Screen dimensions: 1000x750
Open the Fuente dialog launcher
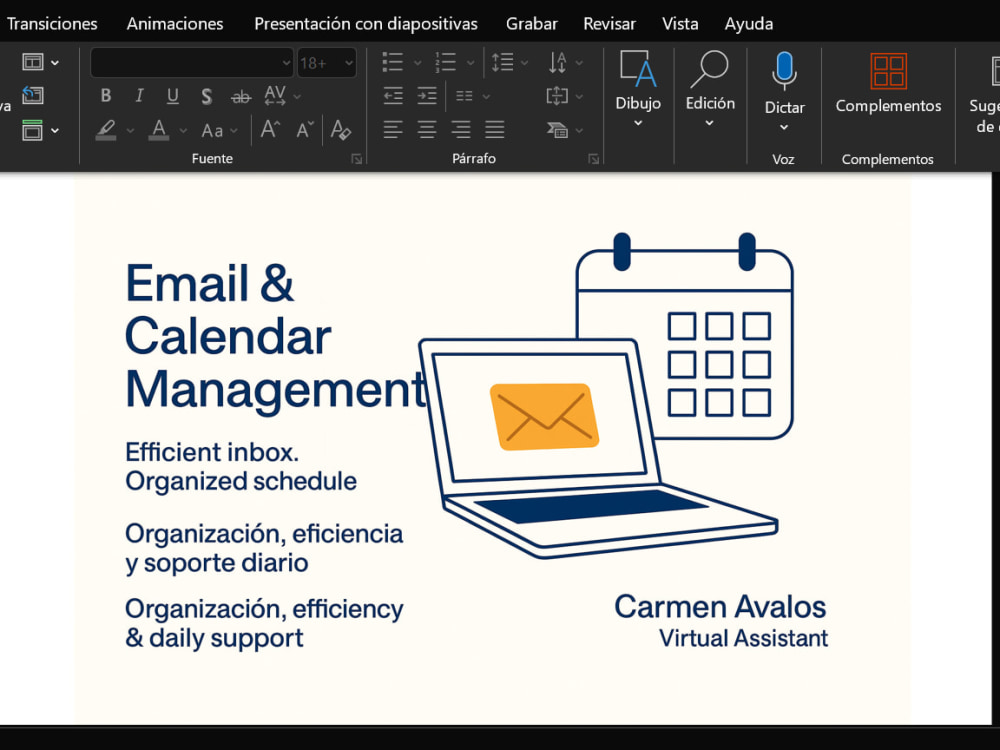pyautogui.click(x=357, y=159)
